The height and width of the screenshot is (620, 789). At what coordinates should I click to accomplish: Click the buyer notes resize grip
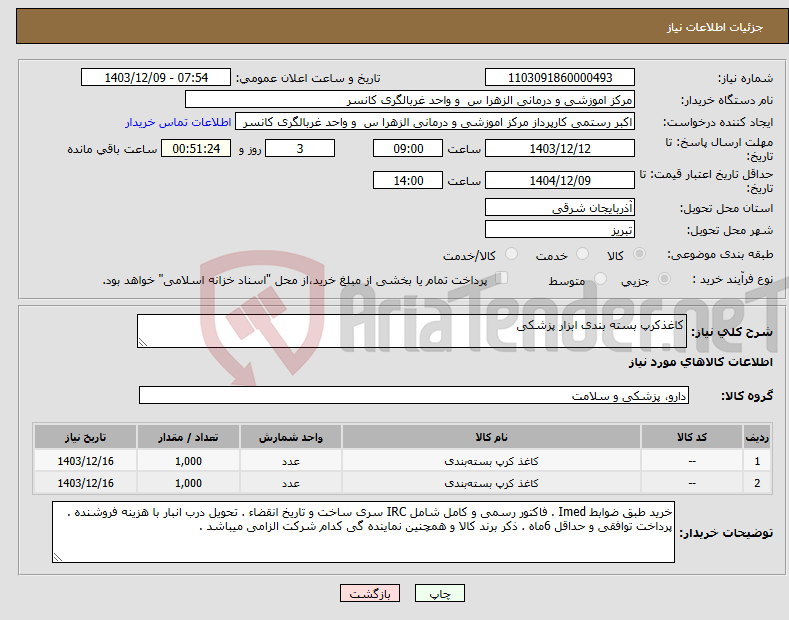coord(58,557)
